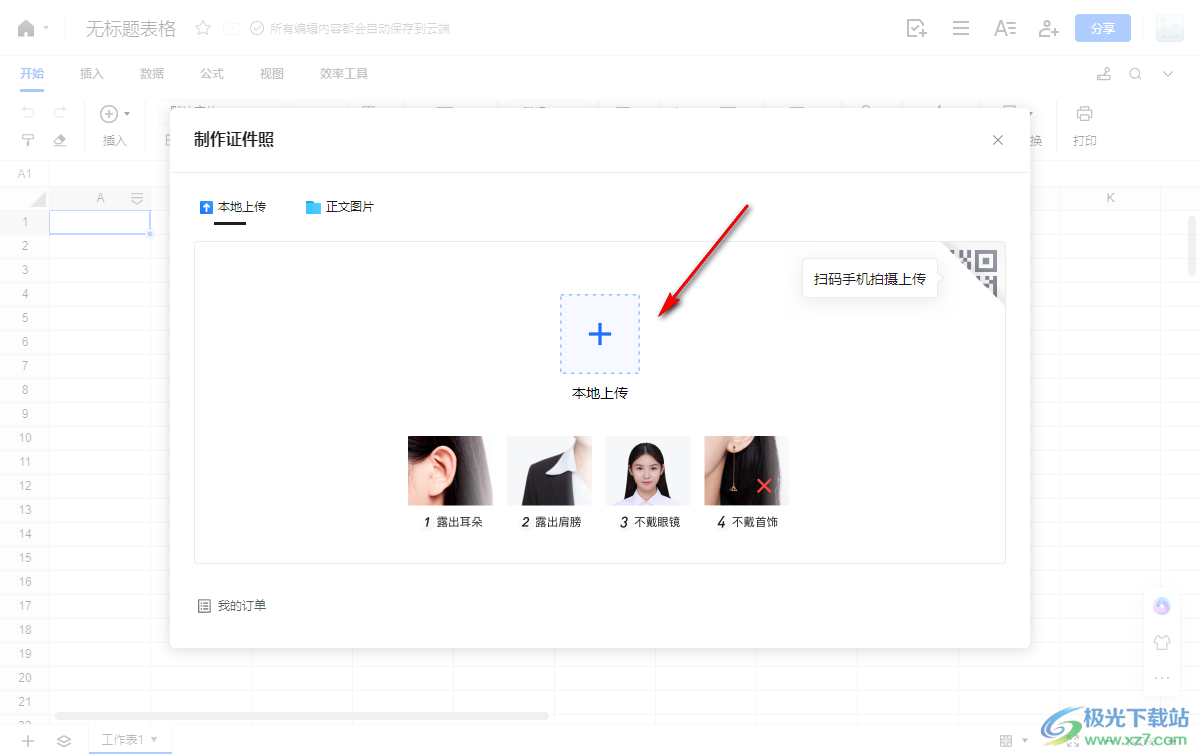Open column A filter icon
Screen dimensions: 1200x756
click(137, 198)
